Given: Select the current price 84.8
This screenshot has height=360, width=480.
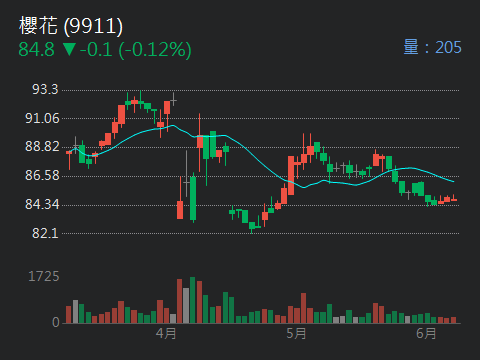Looking at the screenshot, I should [36, 49].
